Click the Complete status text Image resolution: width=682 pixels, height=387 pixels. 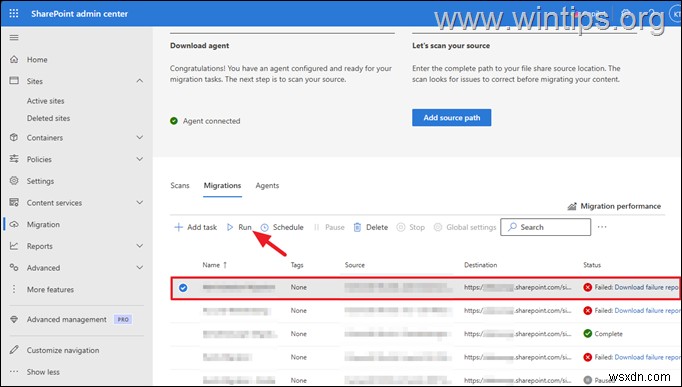[608, 334]
